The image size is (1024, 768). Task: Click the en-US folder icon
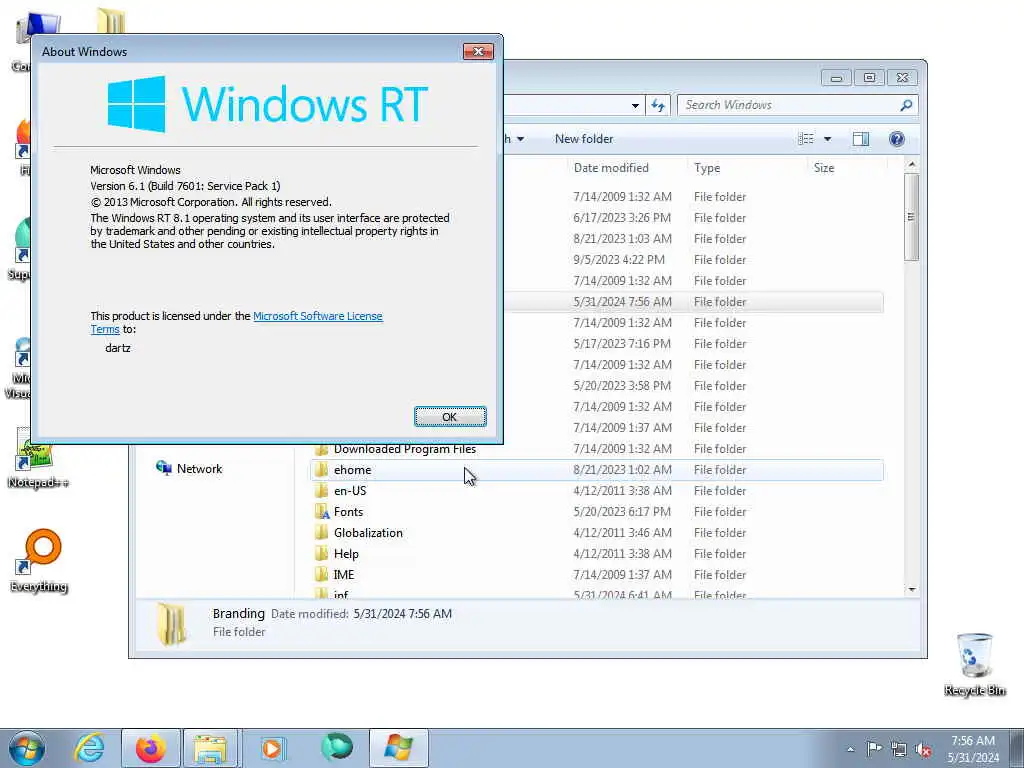pos(321,490)
